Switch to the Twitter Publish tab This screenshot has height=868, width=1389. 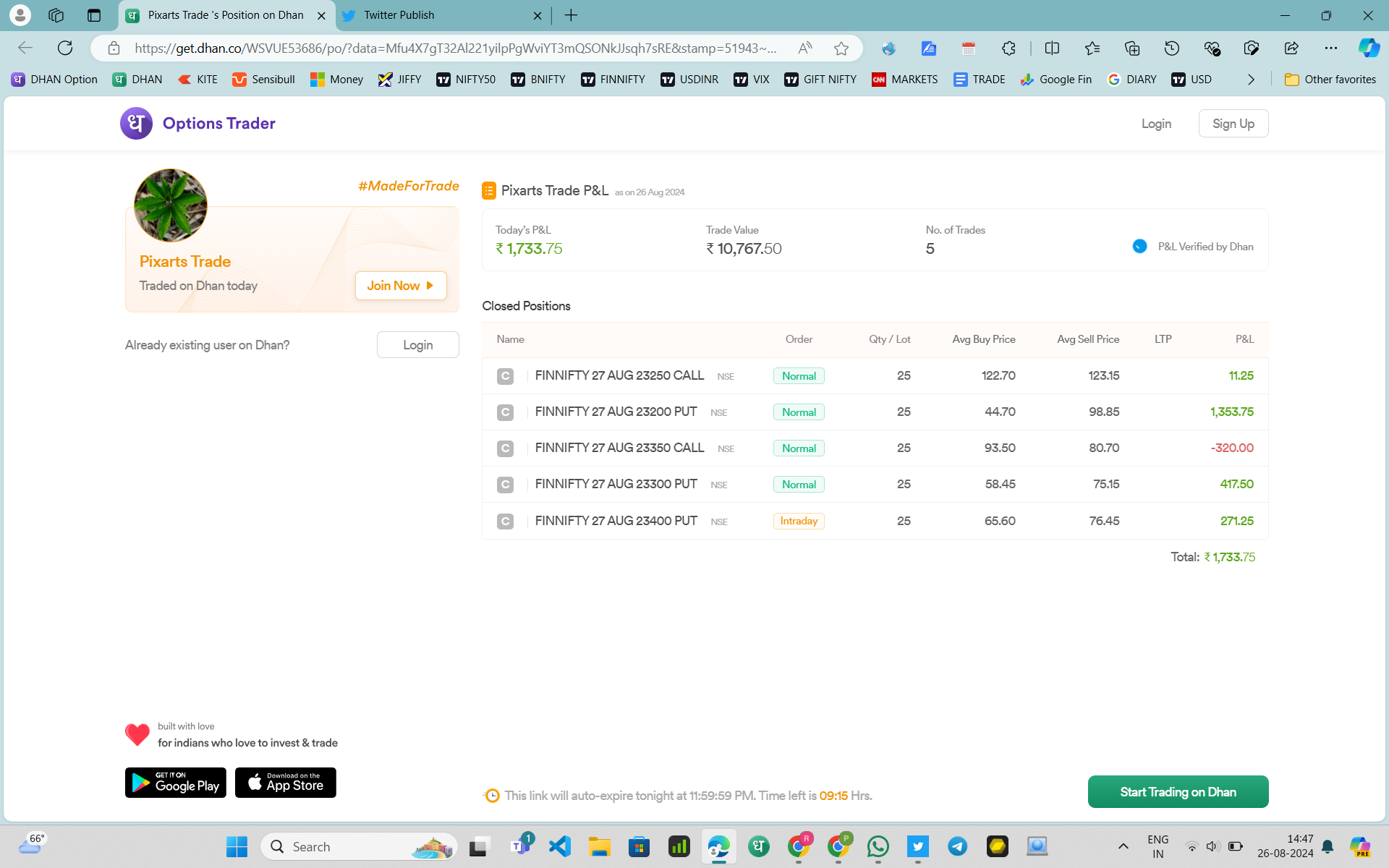coord(443,15)
